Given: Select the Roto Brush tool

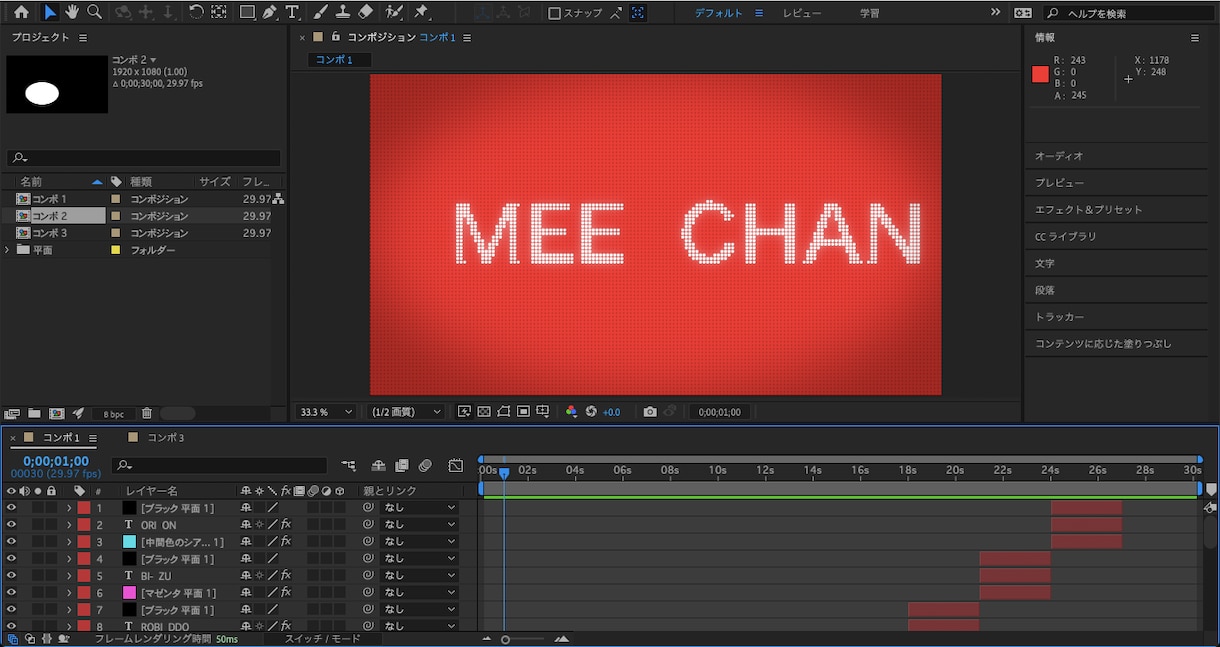Looking at the screenshot, I should click(394, 13).
